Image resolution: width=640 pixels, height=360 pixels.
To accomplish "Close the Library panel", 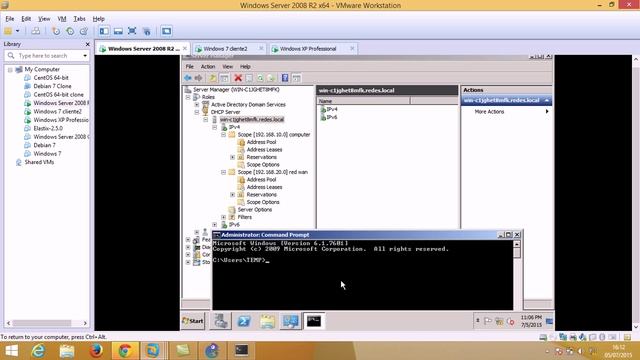I will 87,44.
